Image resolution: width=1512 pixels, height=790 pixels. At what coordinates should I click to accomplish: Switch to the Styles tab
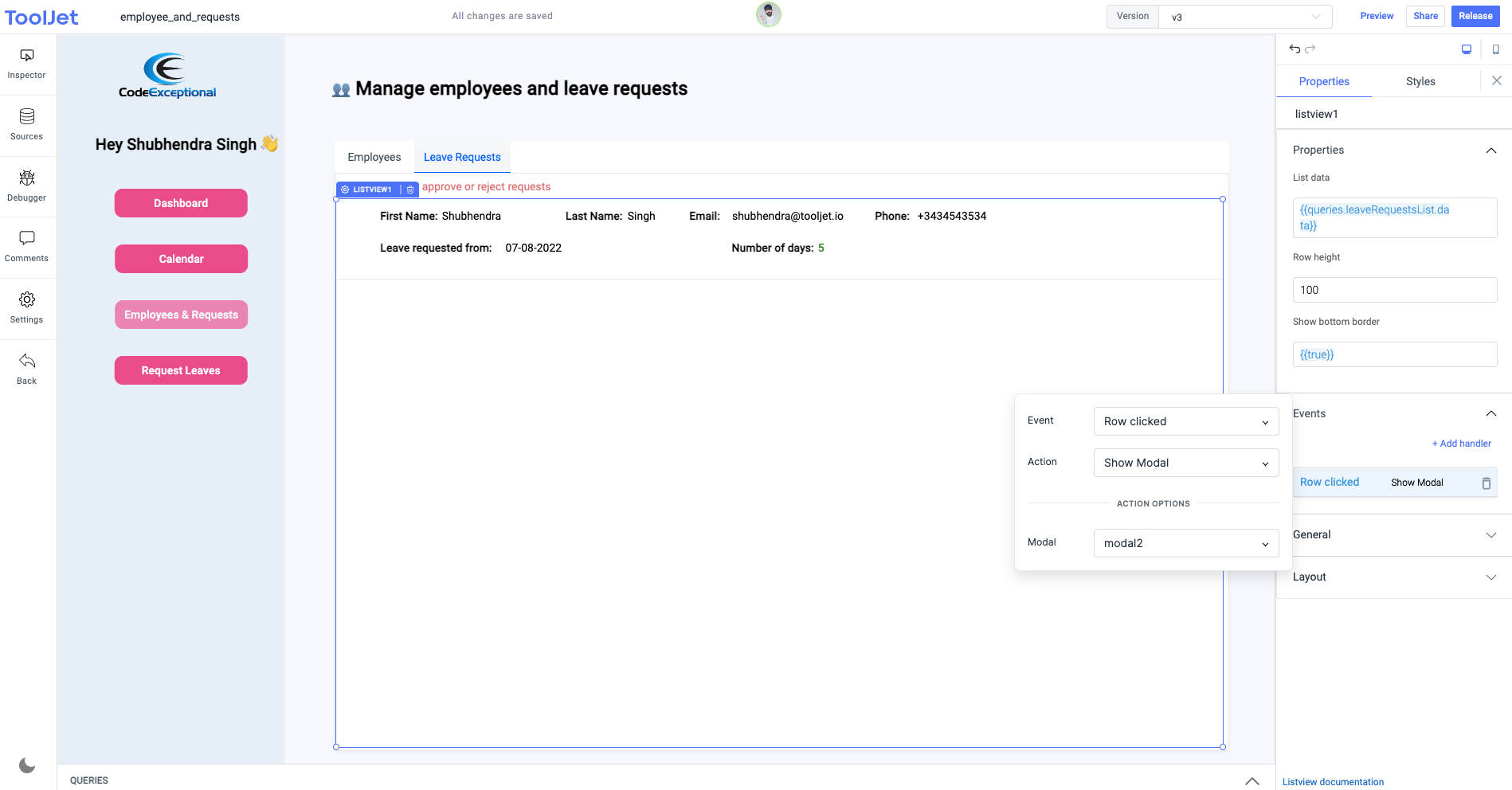tap(1420, 81)
